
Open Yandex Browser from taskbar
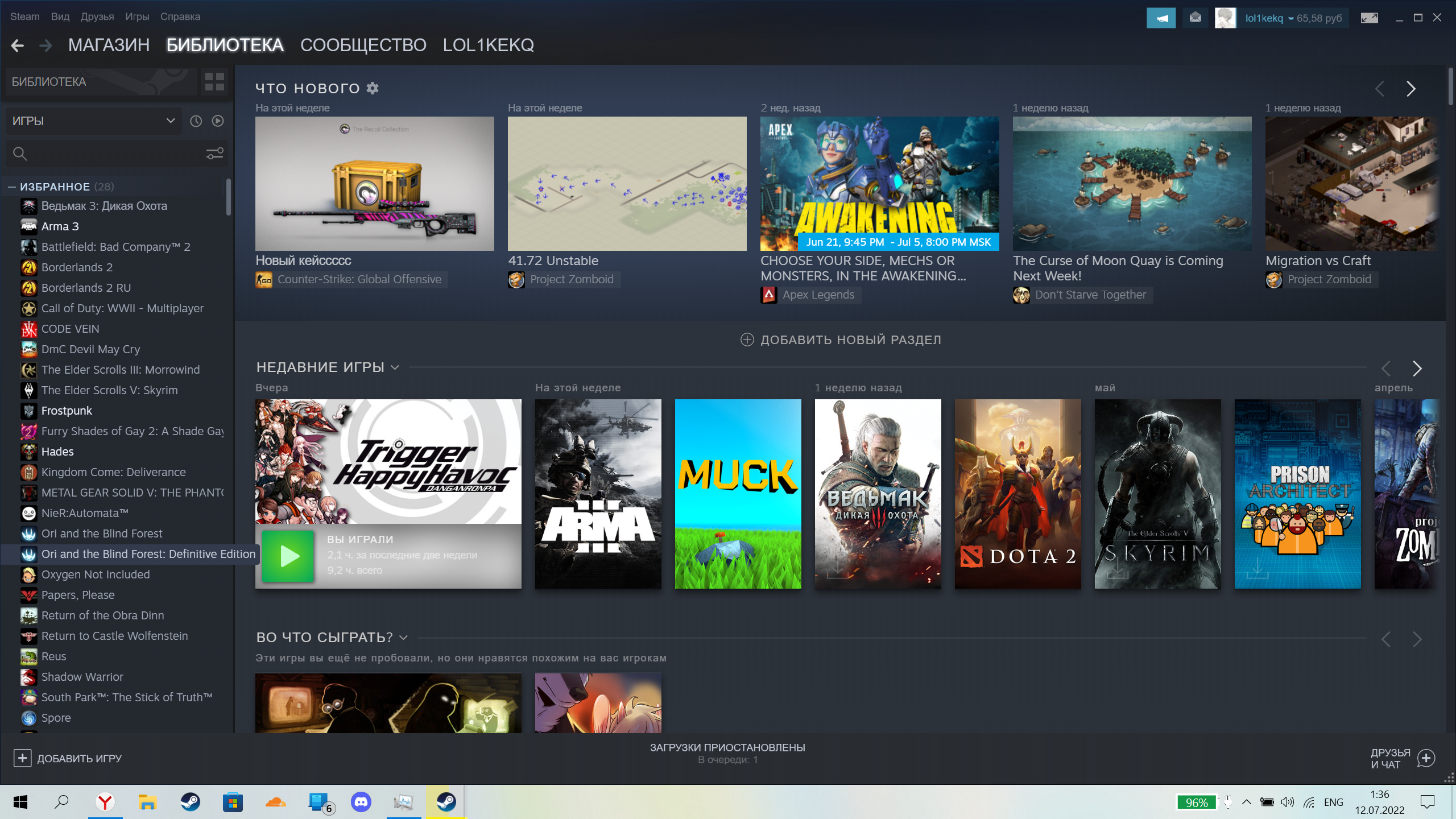[x=105, y=802]
